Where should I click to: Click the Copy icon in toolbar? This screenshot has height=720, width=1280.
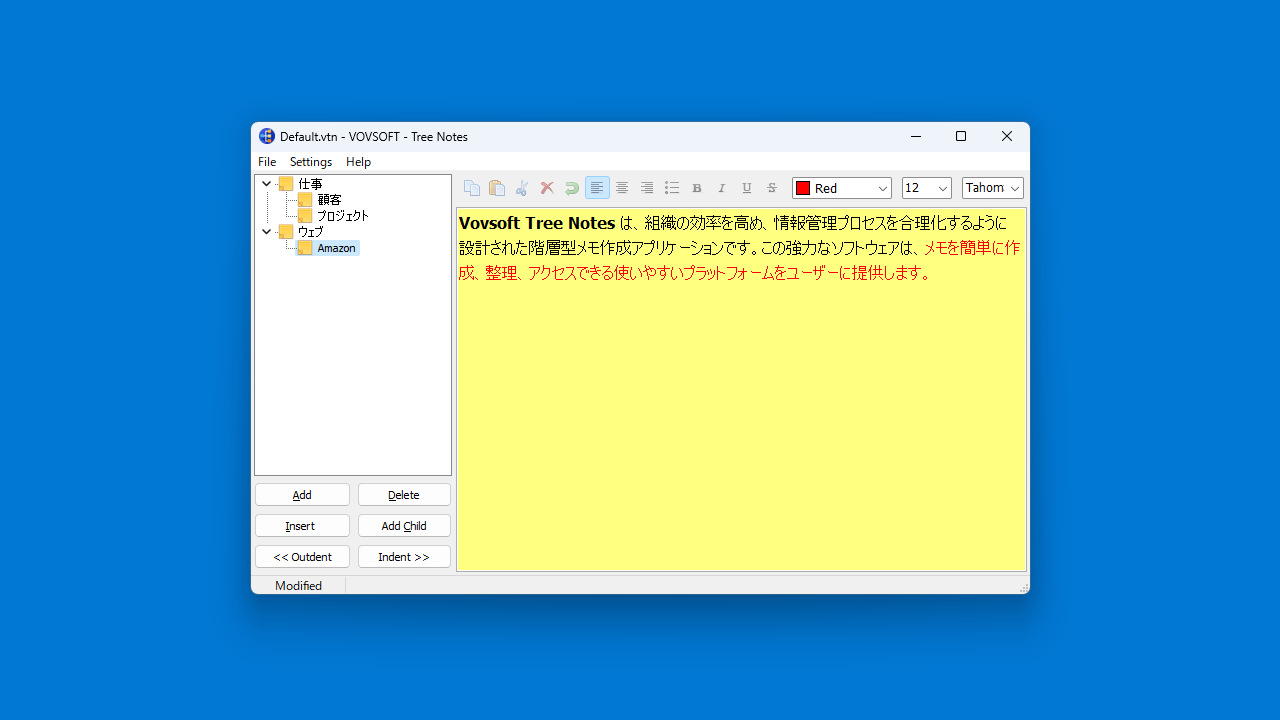(x=472, y=188)
